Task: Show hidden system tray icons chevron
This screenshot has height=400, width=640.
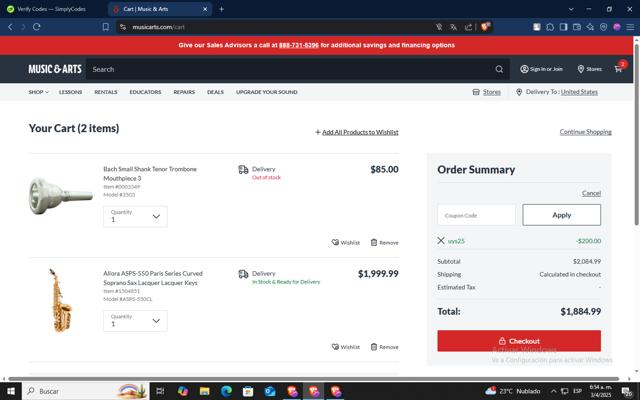Action: pyautogui.click(x=553, y=391)
